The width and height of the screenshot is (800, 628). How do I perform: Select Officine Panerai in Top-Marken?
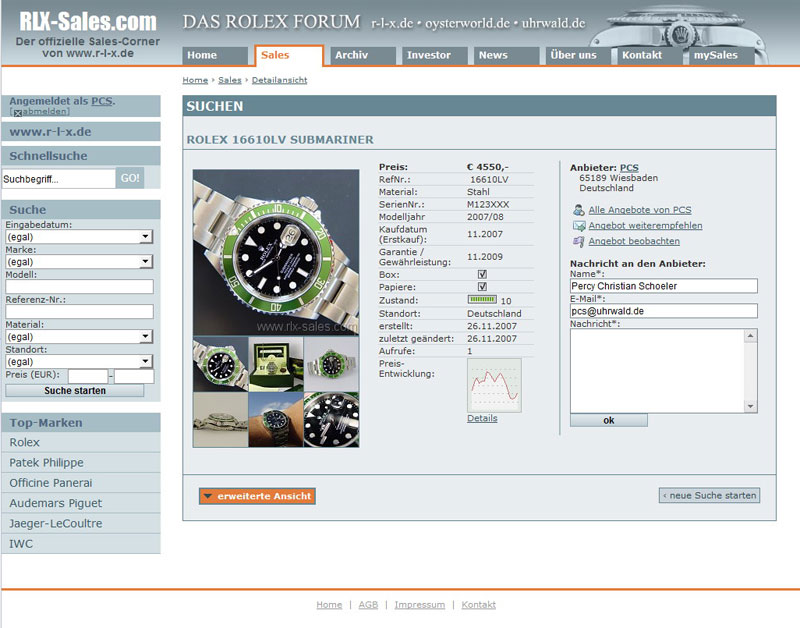pos(81,483)
